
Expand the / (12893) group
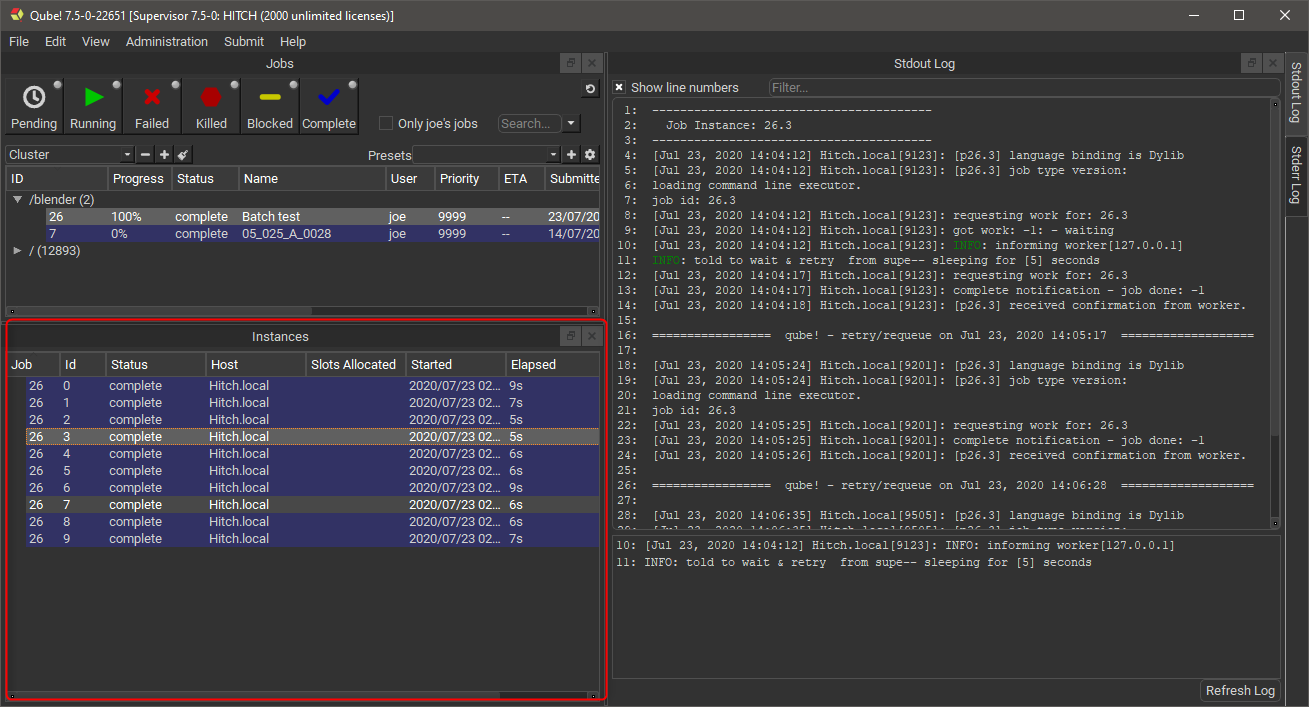[17, 251]
